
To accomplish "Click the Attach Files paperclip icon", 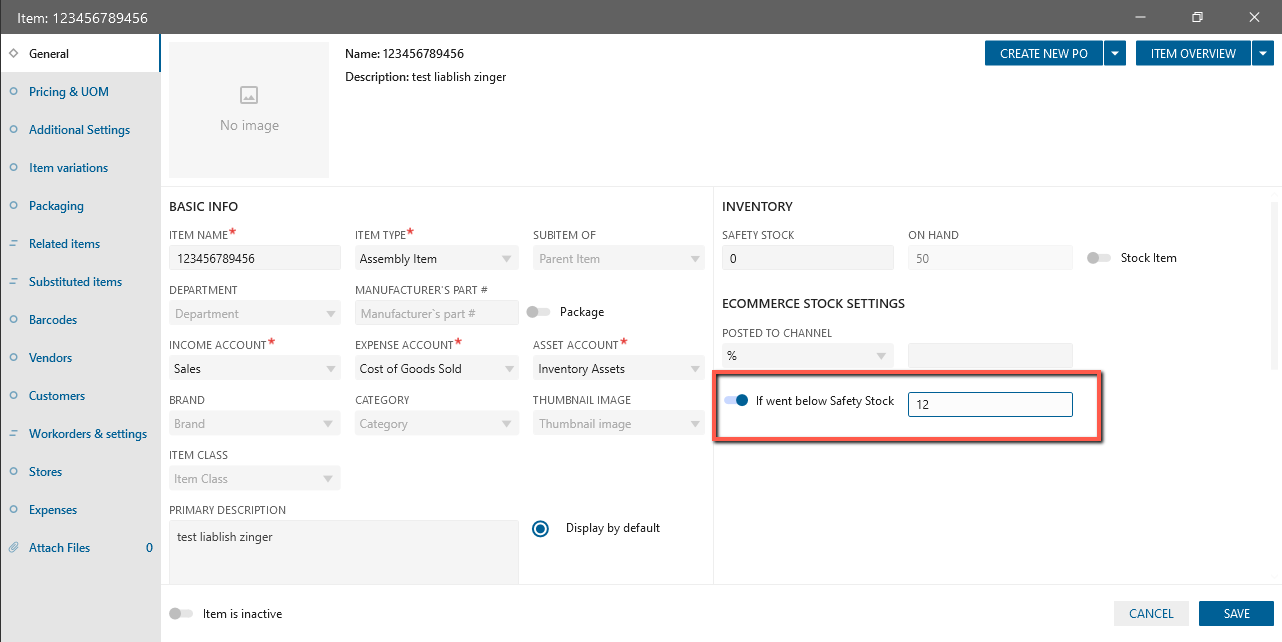I will click(13, 548).
